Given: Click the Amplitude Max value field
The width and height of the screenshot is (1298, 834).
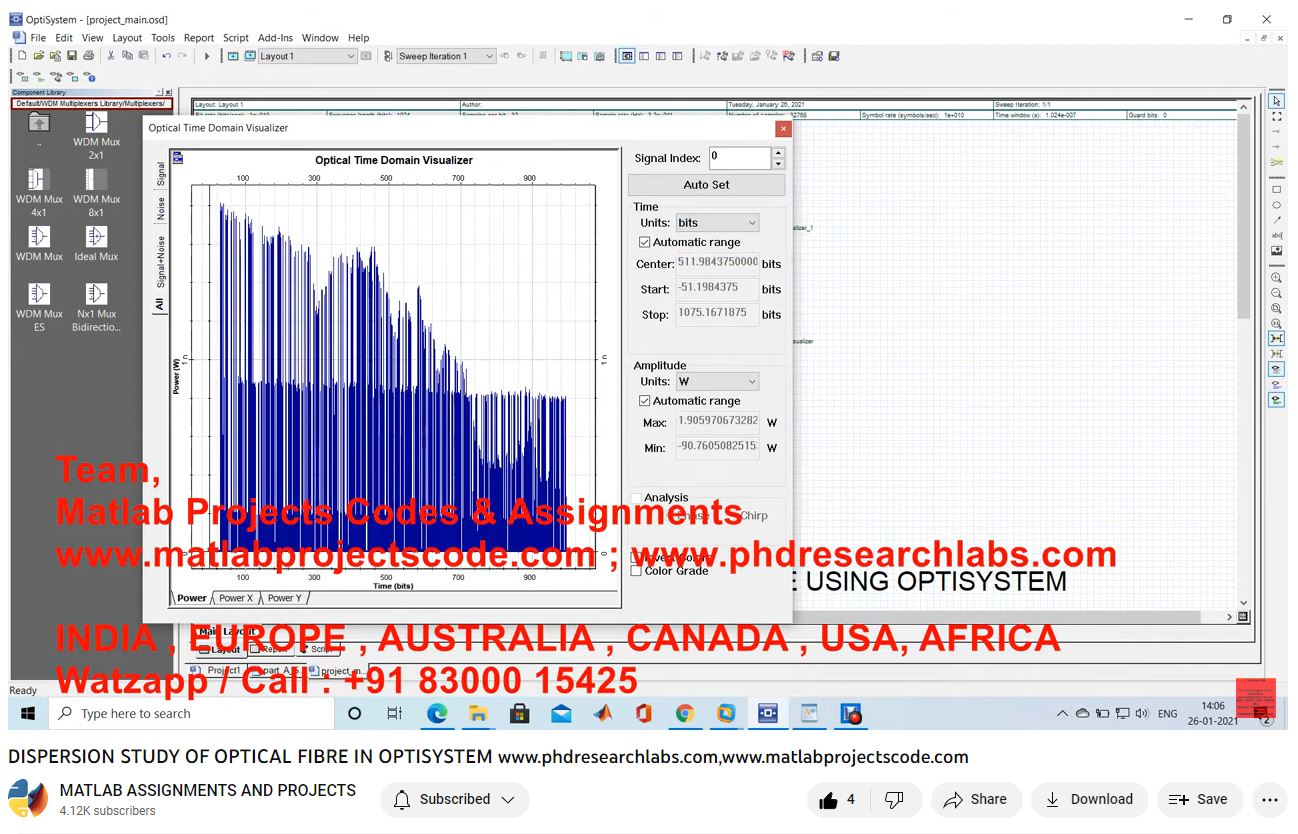Looking at the screenshot, I should (717, 422).
